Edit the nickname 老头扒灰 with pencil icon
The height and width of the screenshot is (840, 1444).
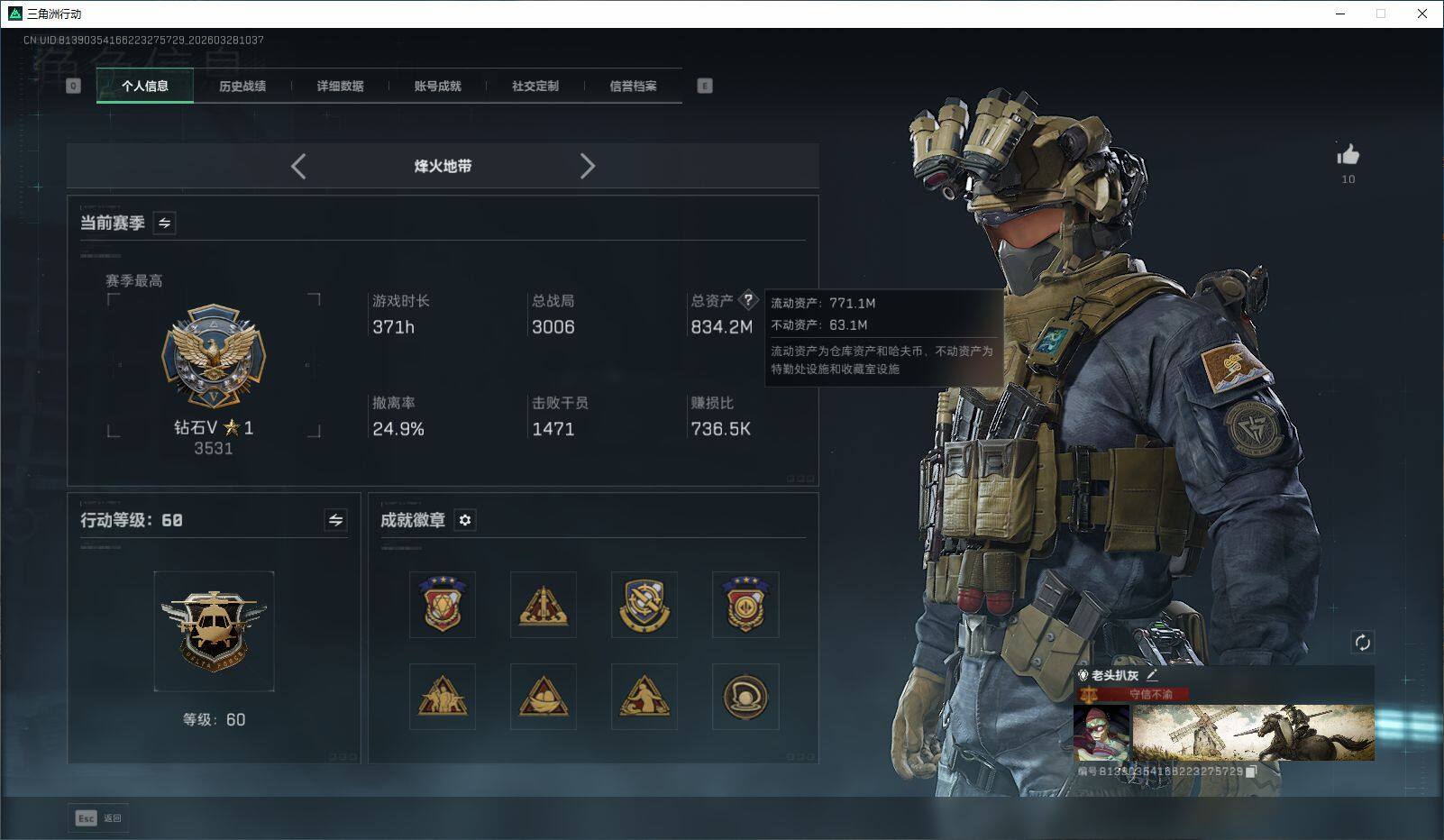(1152, 675)
